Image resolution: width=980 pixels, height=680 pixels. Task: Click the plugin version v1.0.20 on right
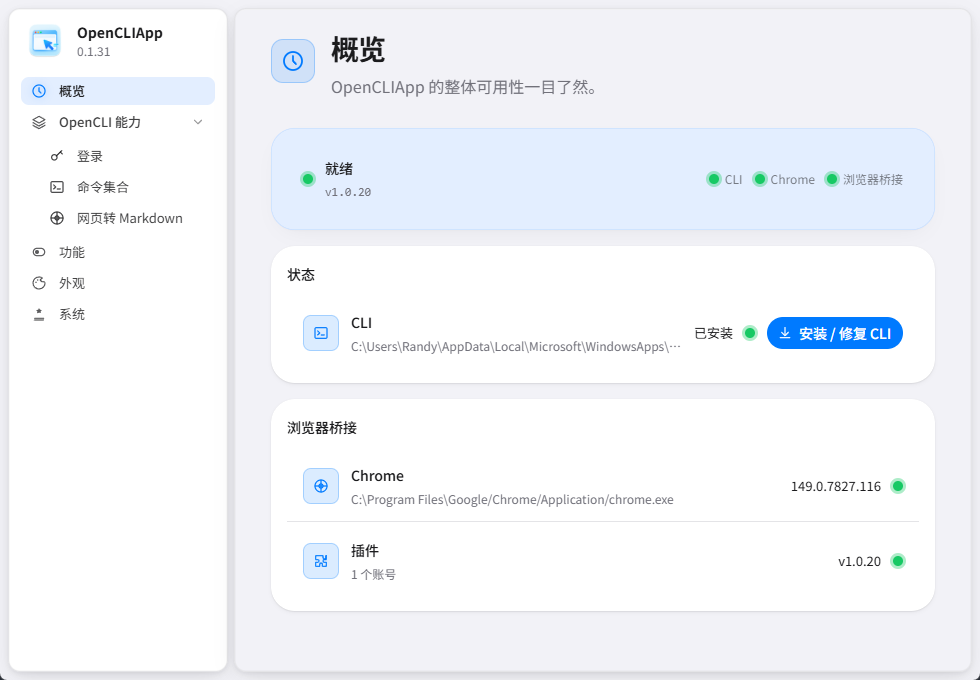(859, 561)
